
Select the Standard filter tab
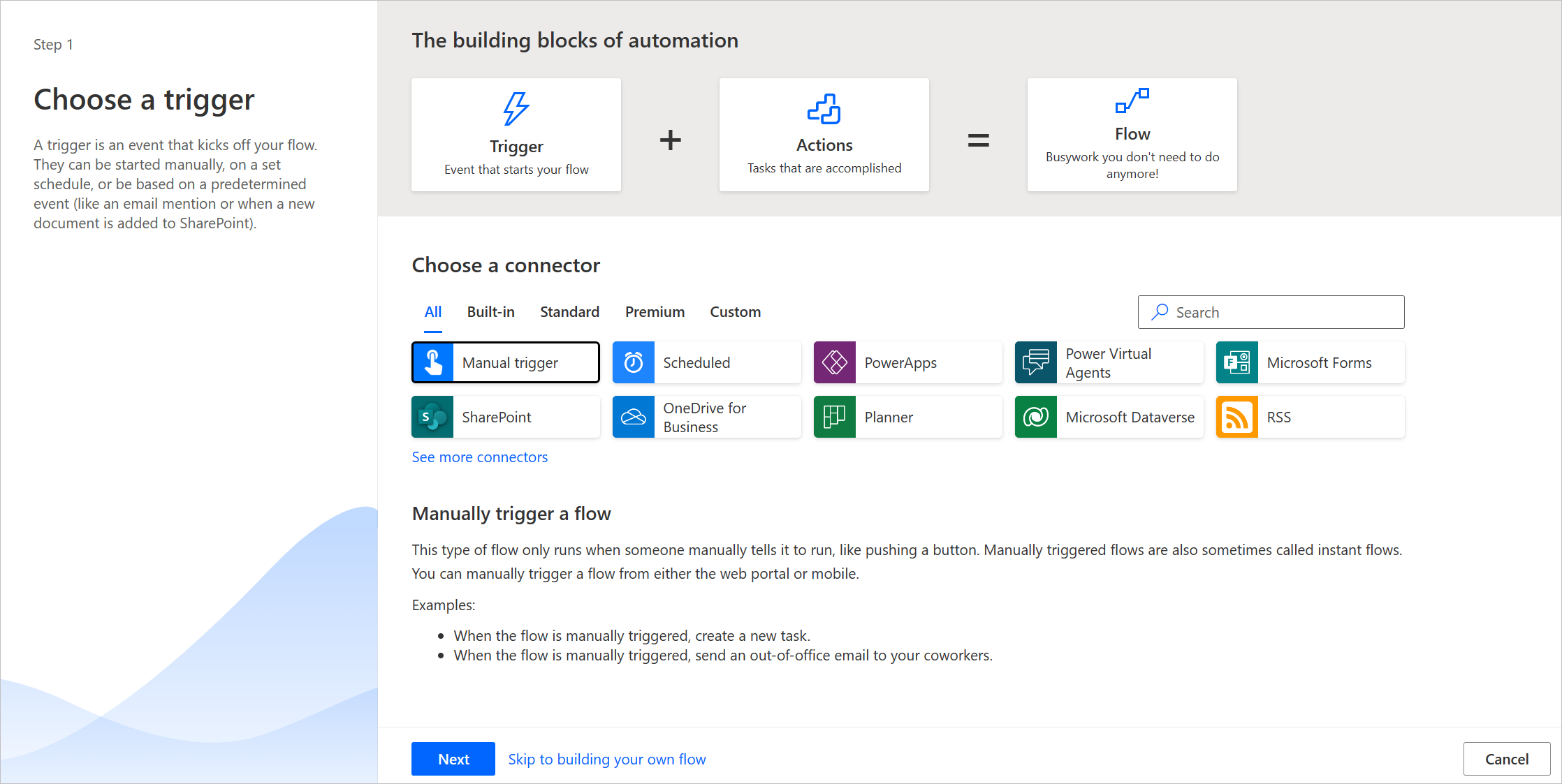pyautogui.click(x=569, y=311)
